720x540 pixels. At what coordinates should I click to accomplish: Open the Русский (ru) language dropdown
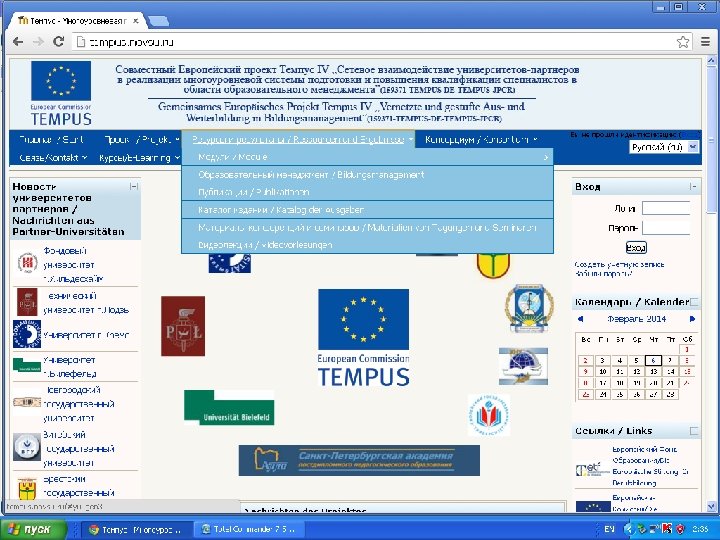(x=664, y=147)
